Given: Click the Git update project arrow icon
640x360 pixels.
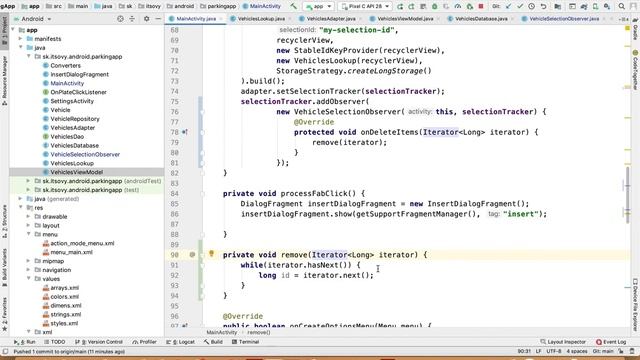Looking at the screenshot, I should pos(508,6).
